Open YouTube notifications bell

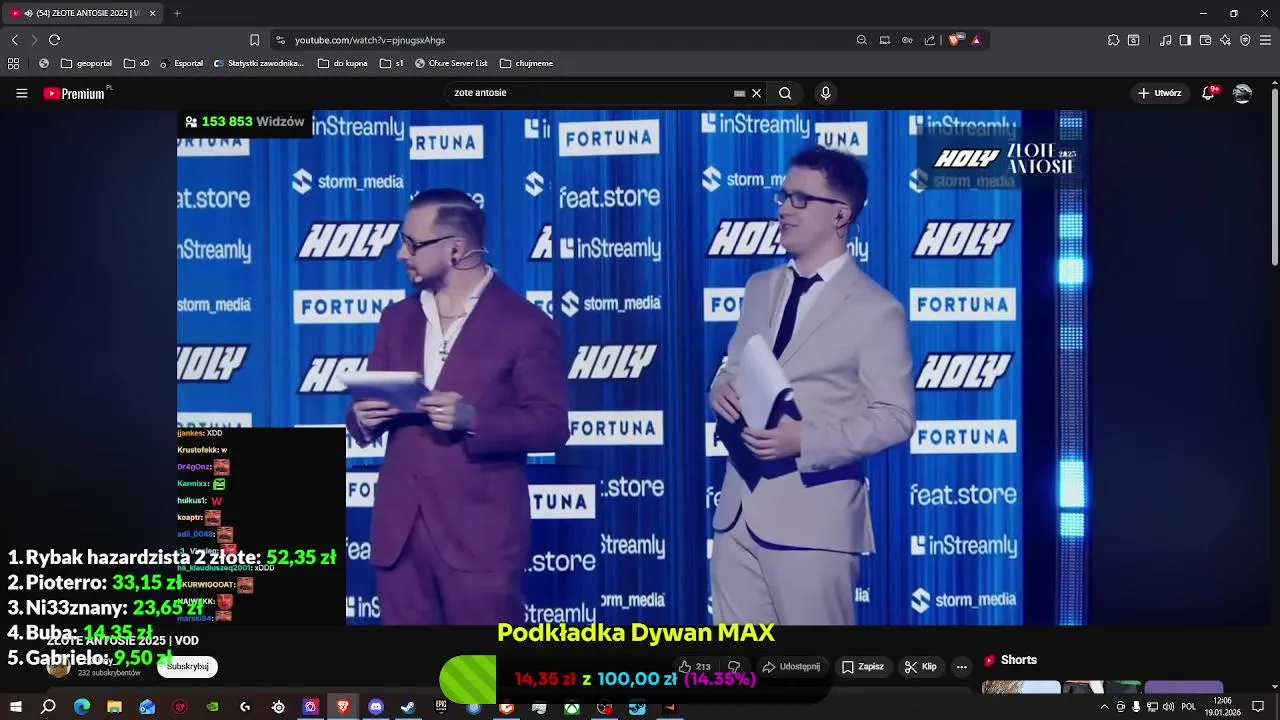(1209, 93)
